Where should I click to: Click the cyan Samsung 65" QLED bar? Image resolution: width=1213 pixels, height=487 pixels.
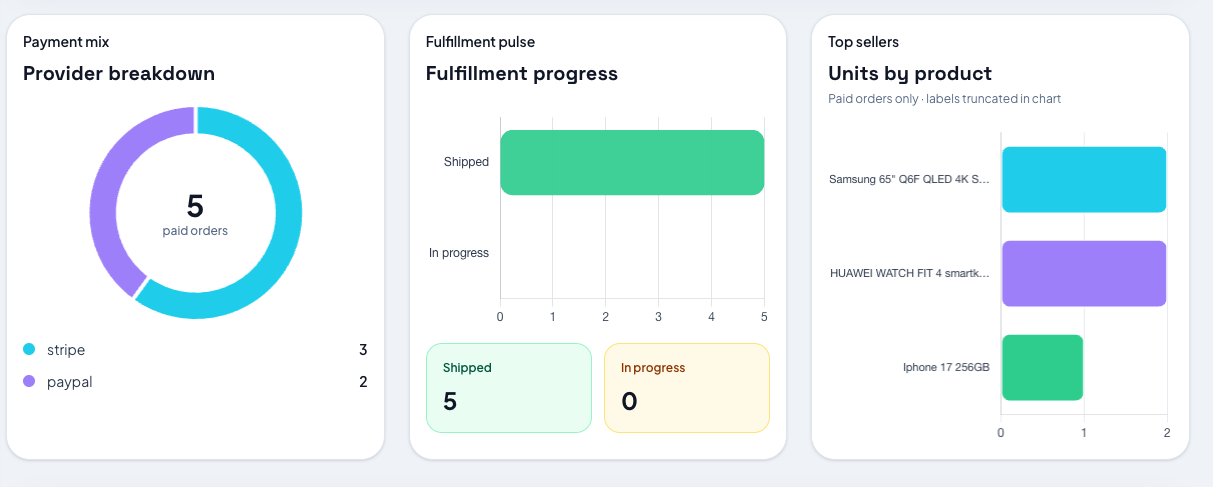click(1084, 180)
